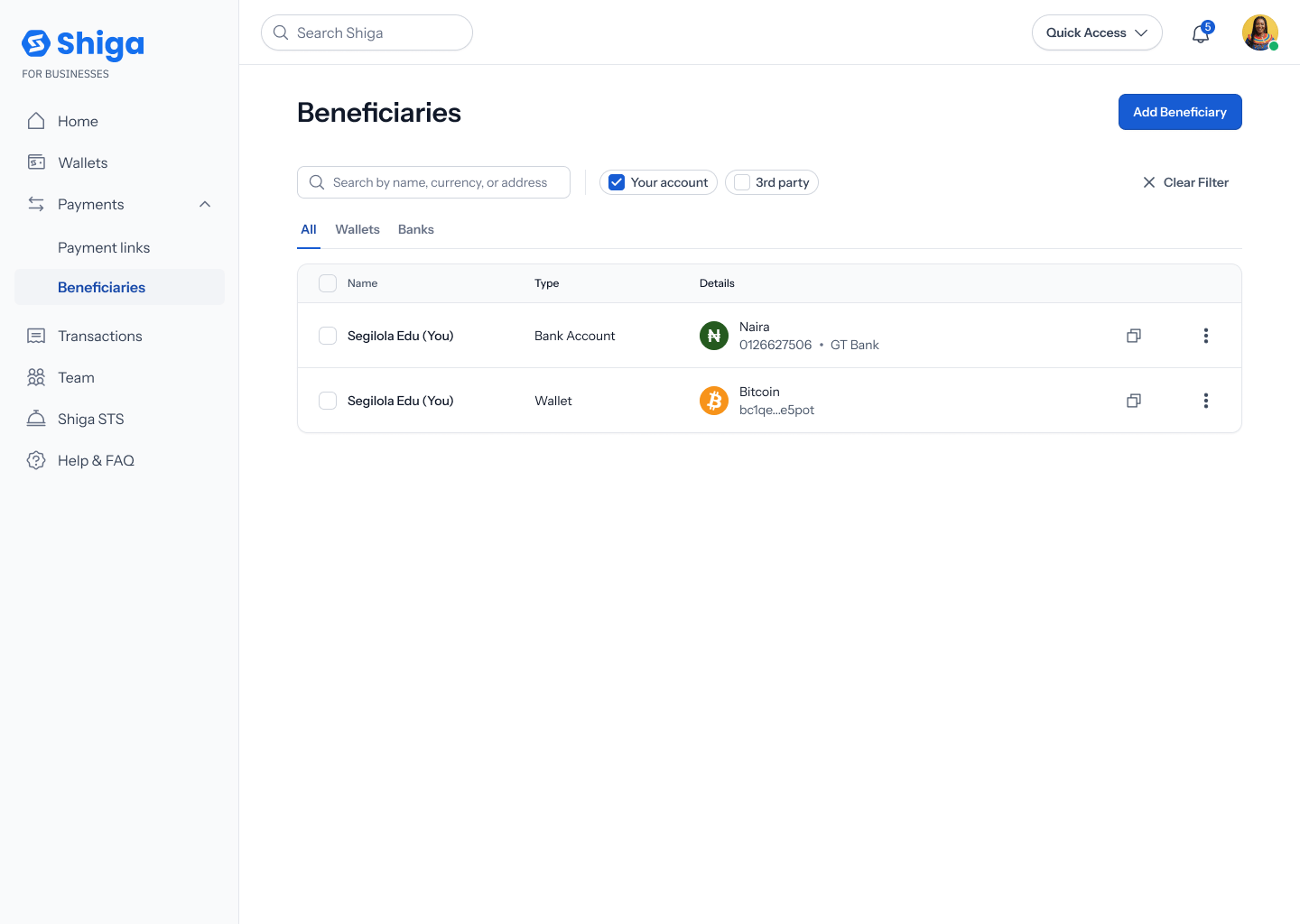Click magnifier icon in Search Shiga
Screen dimensions: 1300x924
[x=281, y=32]
